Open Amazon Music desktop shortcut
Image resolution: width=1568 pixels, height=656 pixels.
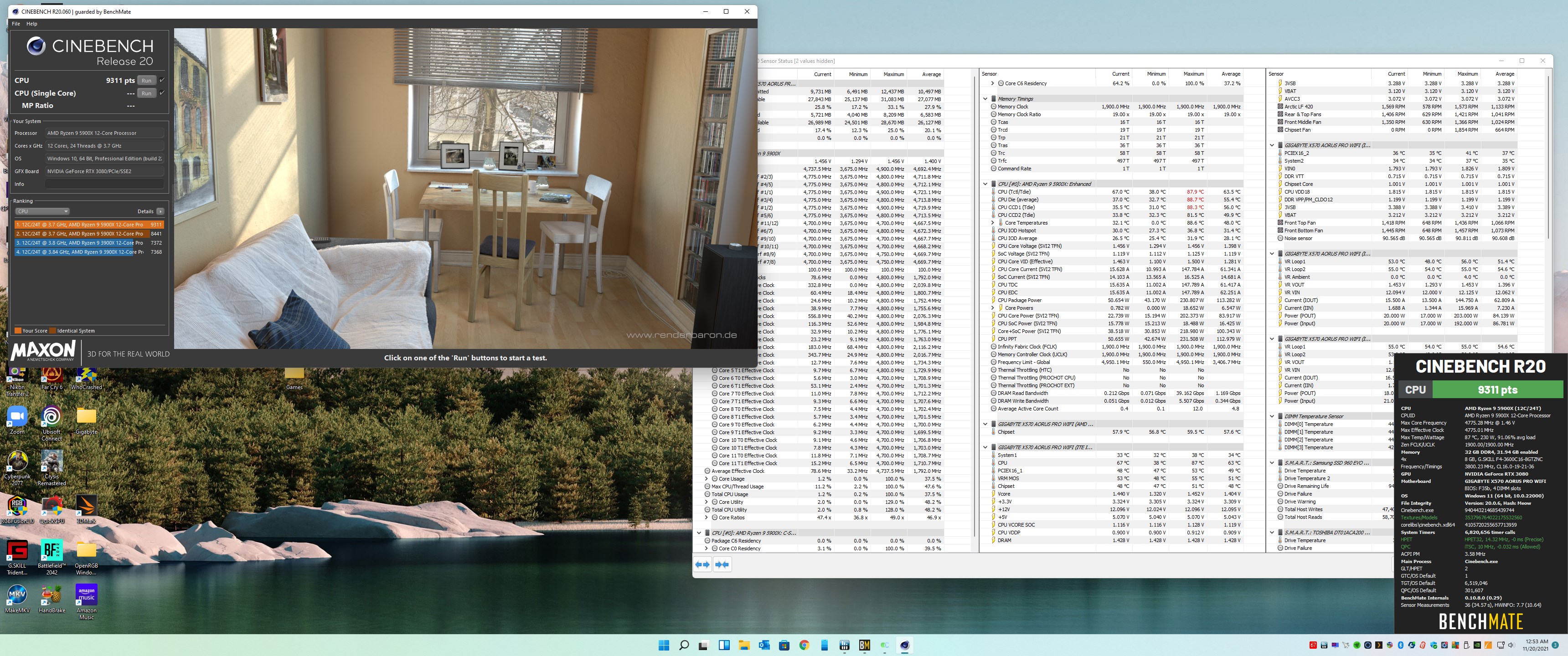(x=87, y=602)
